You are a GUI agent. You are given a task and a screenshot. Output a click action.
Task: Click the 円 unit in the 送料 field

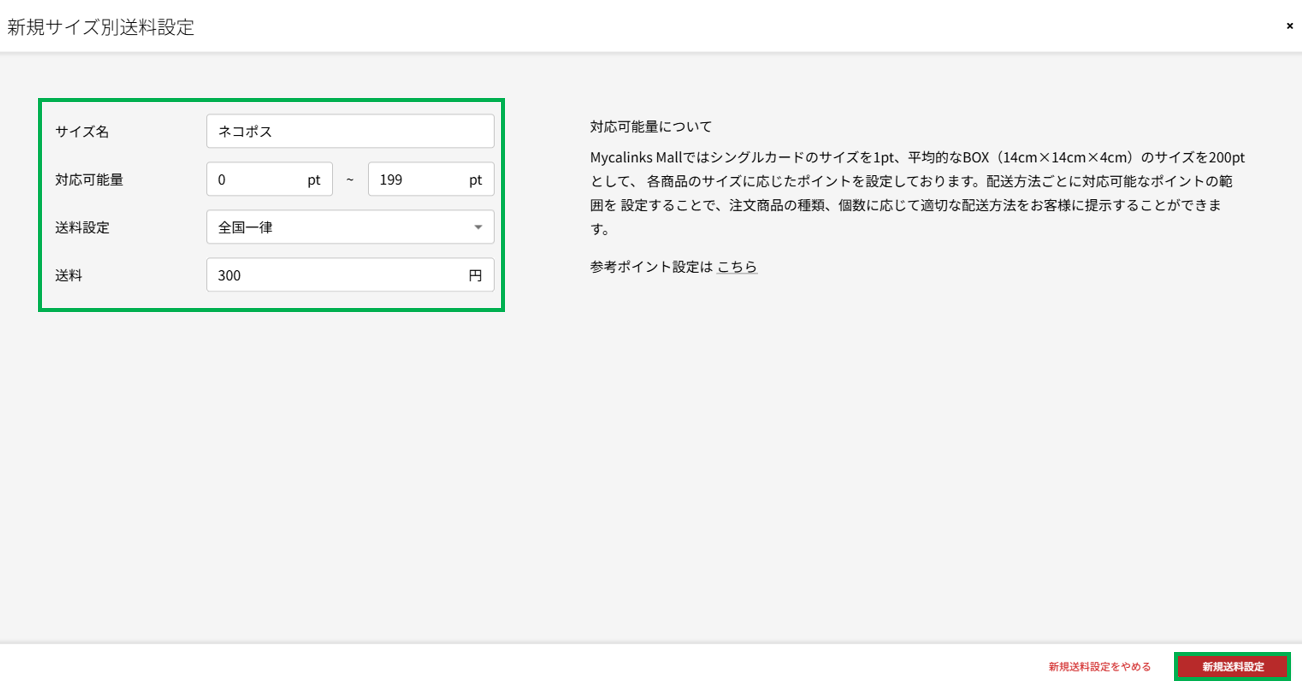(475, 275)
